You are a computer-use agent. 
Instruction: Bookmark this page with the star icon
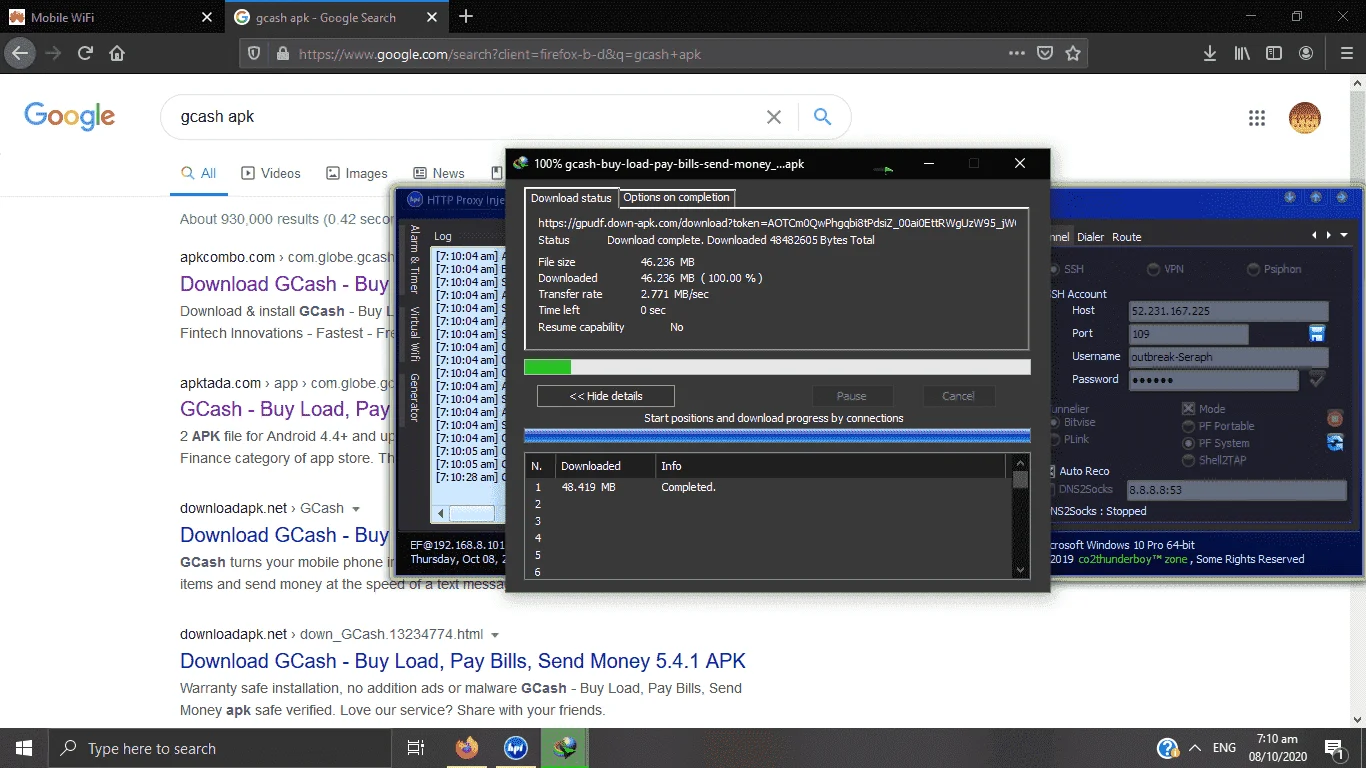[1073, 54]
